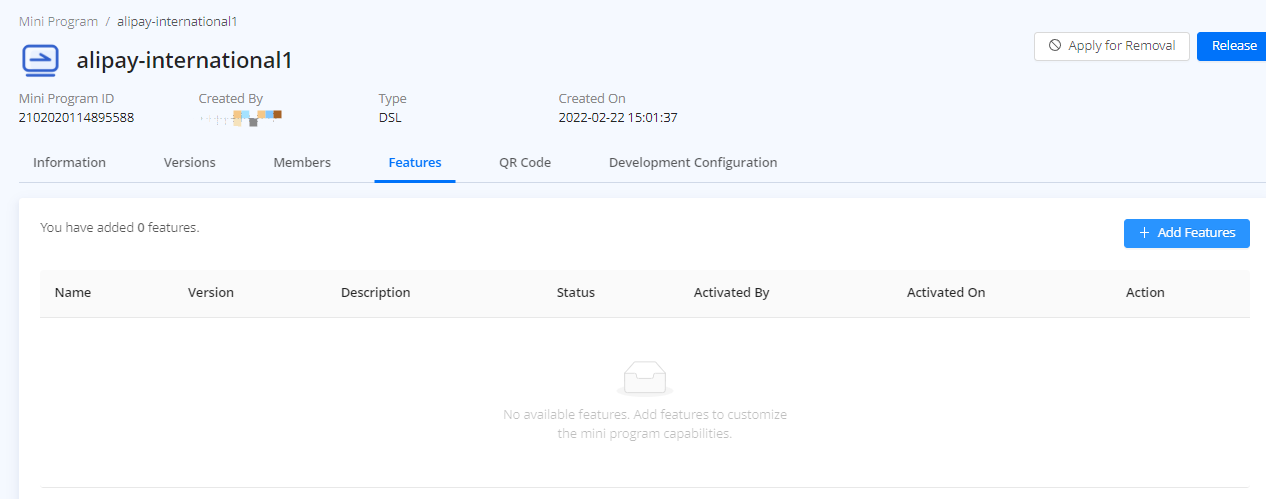This screenshot has height=499, width=1266.
Task: Click the Created By user avatar
Action: (241, 118)
